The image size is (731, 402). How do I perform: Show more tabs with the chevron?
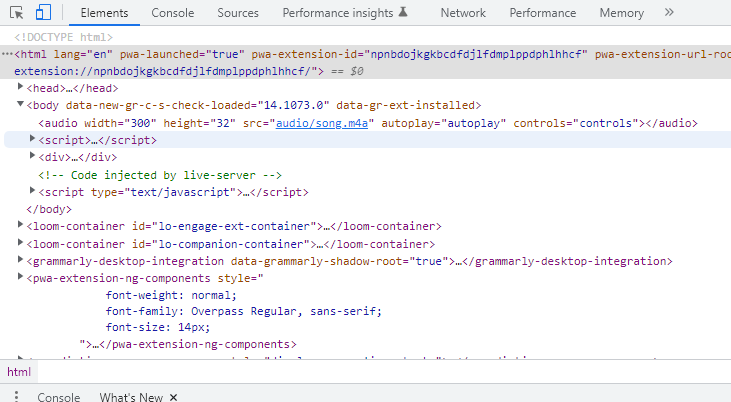(669, 12)
